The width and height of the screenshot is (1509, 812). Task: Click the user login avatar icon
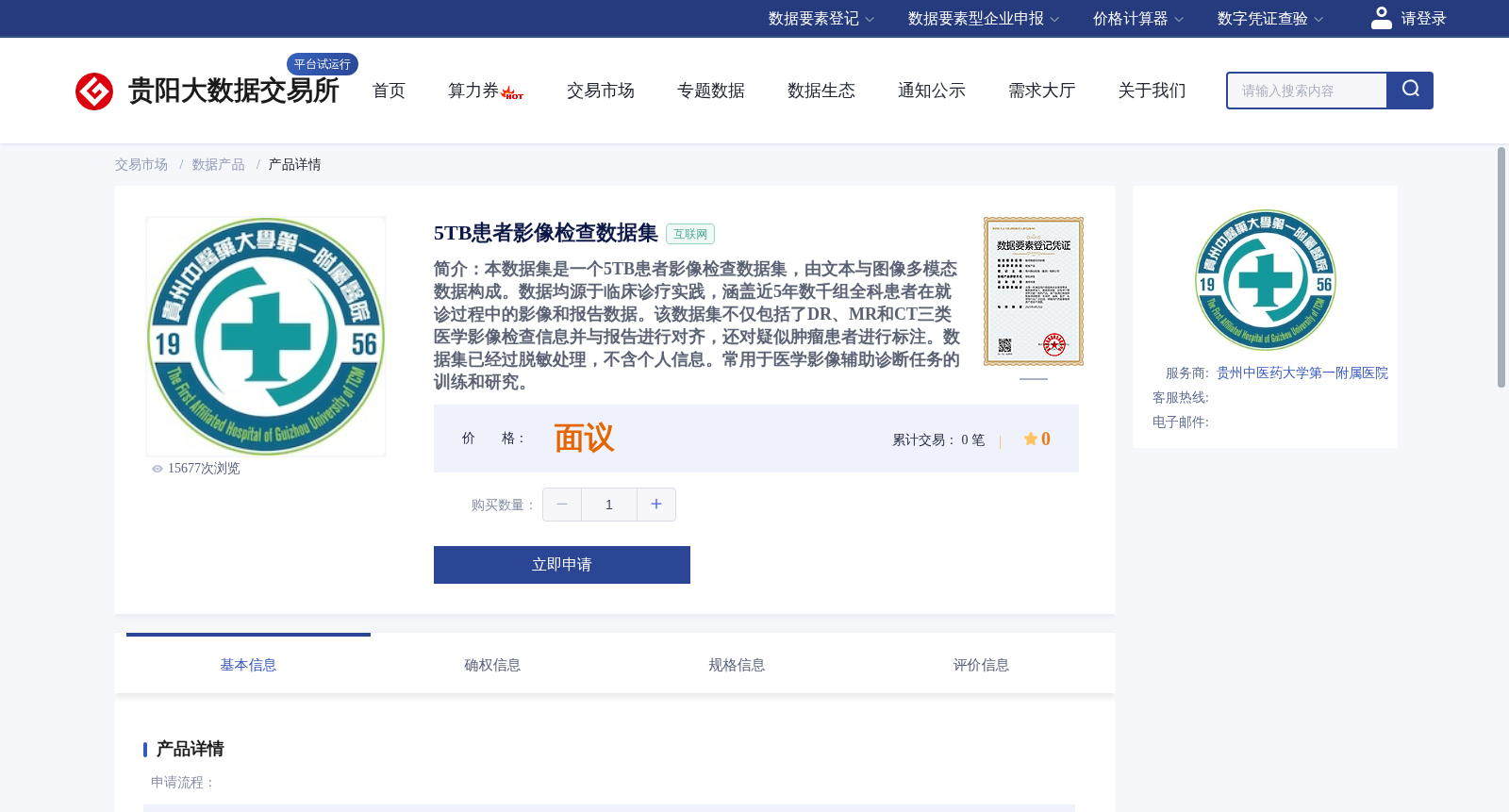click(1381, 18)
